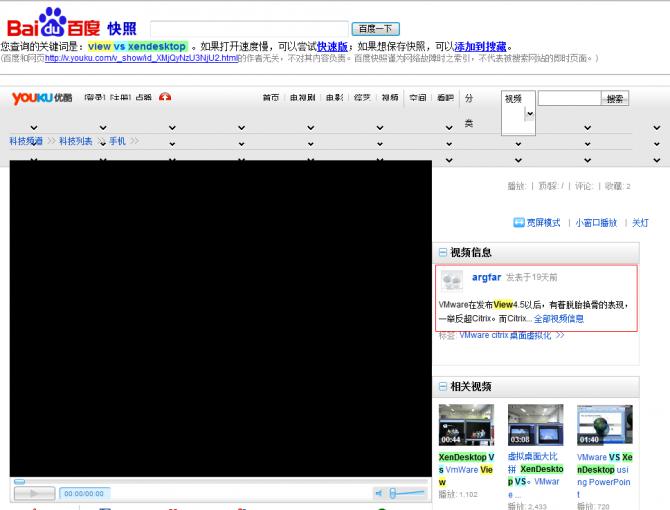Viewport: 670px width, 510px height.
Task: Open the 电影 nav item
Action: [335, 98]
